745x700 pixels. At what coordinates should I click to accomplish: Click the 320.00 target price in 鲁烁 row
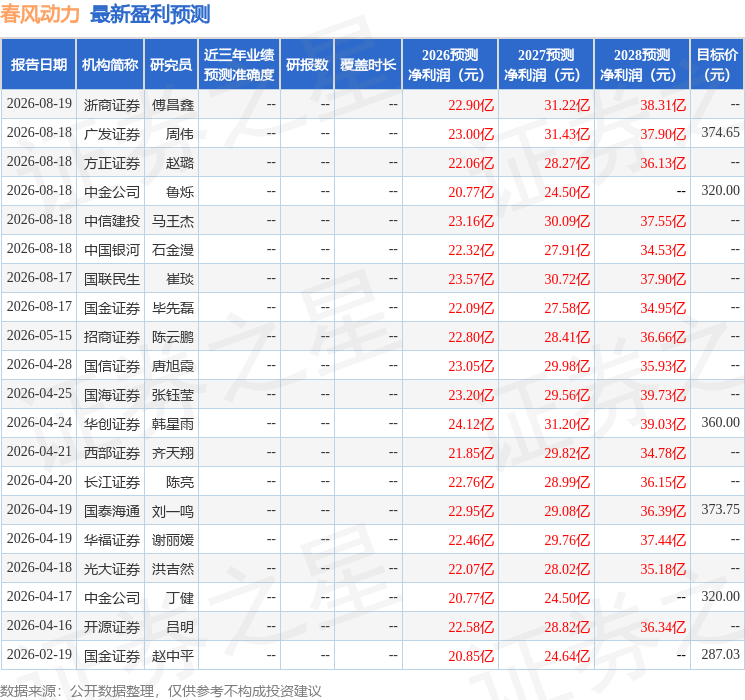click(720, 190)
